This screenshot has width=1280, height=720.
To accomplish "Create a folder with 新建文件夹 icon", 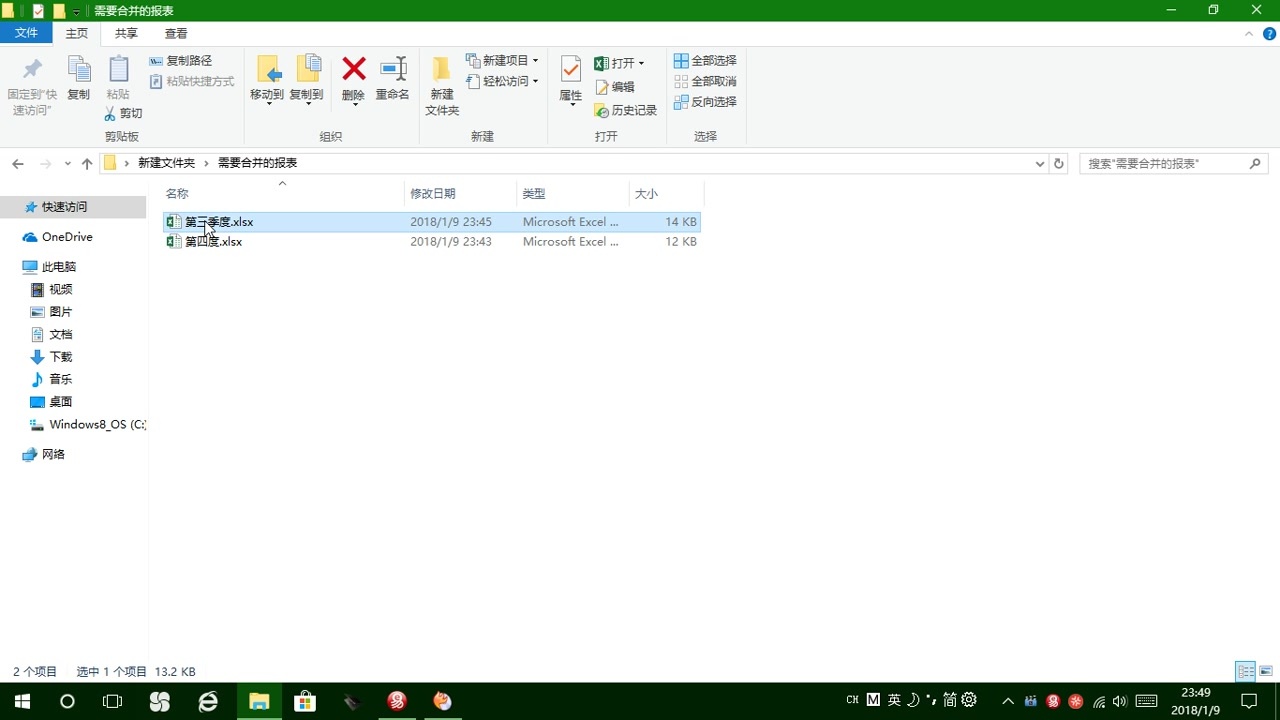I will [442, 86].
